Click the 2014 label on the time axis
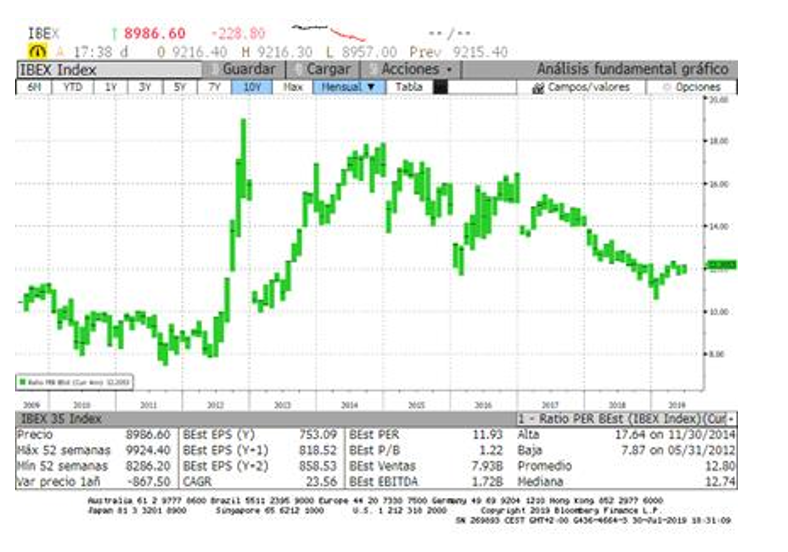 click(350, 405)
